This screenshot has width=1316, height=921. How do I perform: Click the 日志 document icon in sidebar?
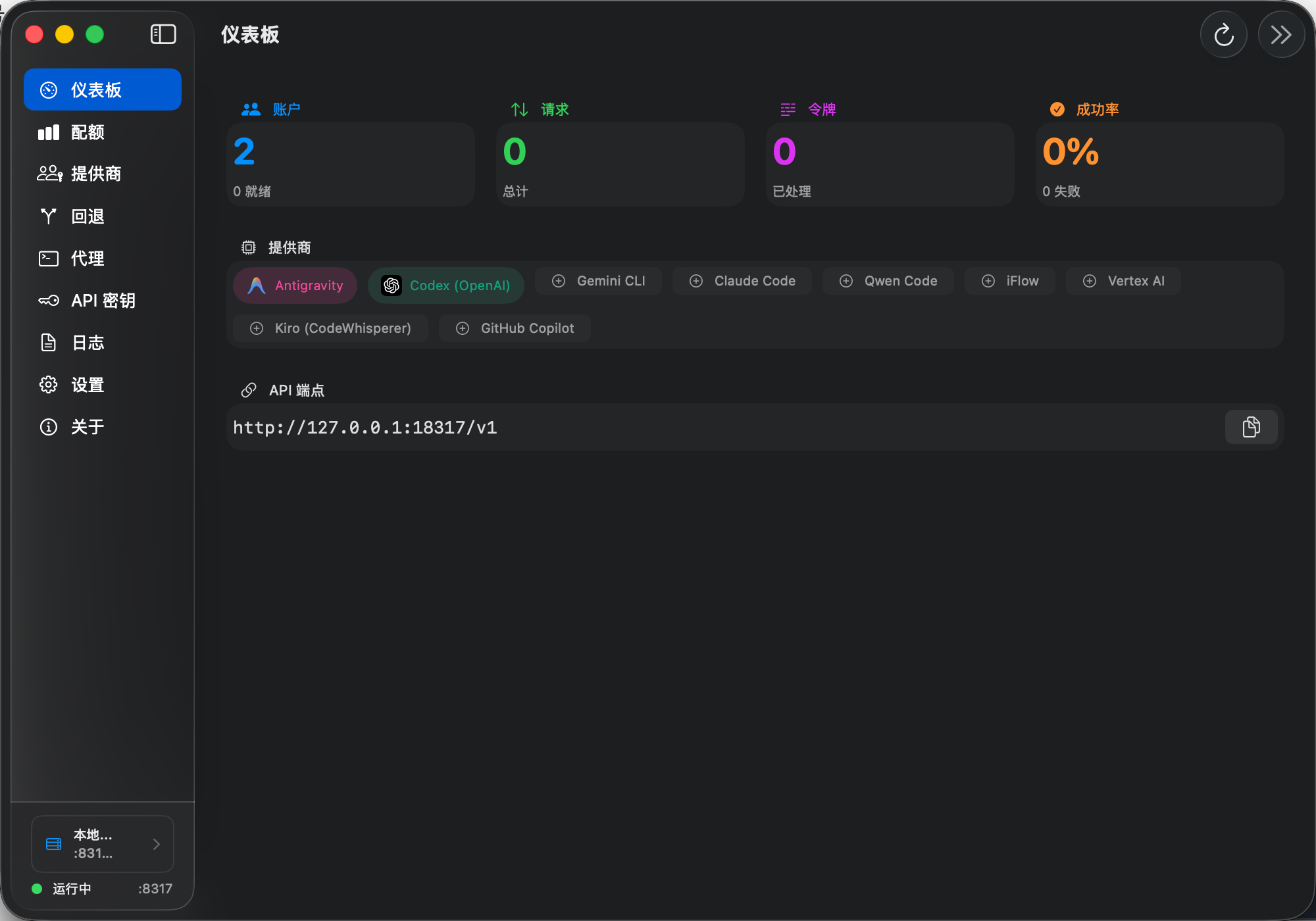pos(49,343)
